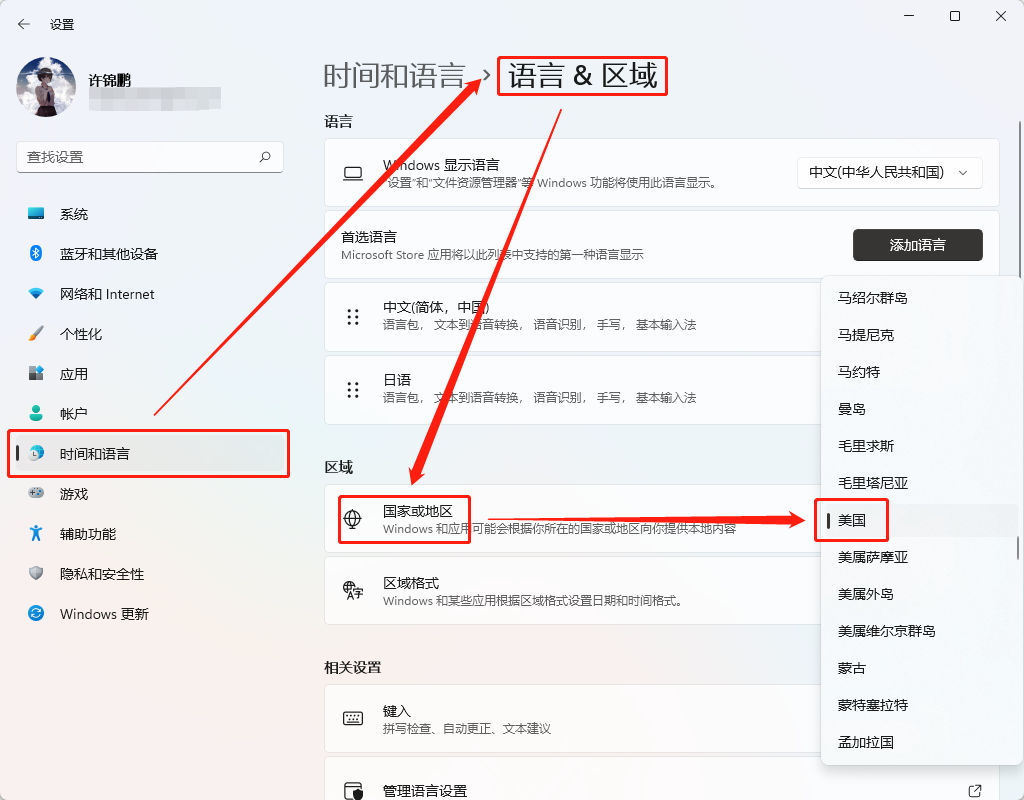
Task: Click the shield icon for 隐私和安全性
Action: click(36, 573)
